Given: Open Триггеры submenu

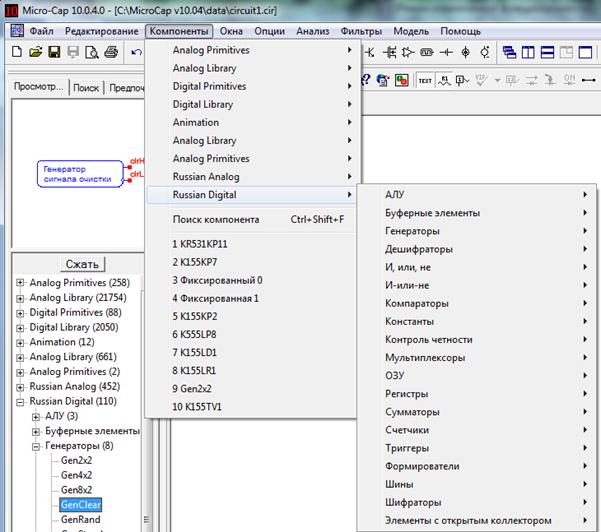Looking at the screenshot, I should [x=476, y=448].
